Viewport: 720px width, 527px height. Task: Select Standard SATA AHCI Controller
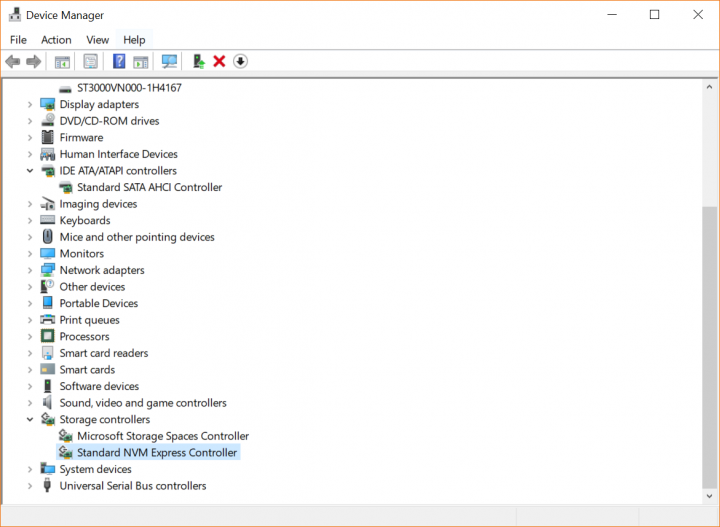click(x=149, y=187)
